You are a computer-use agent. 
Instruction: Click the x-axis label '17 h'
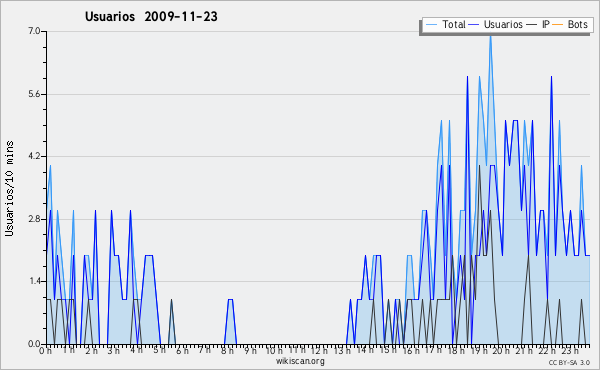[433, 350]
